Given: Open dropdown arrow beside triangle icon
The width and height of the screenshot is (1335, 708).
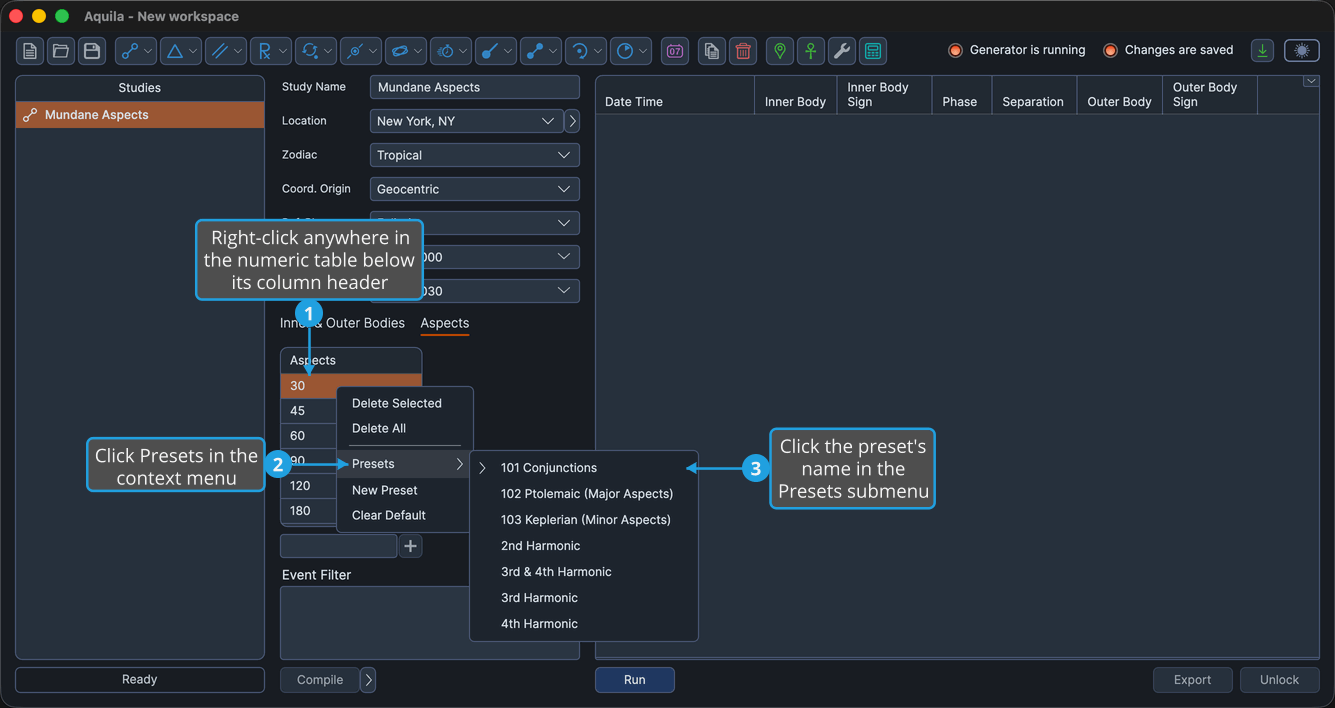Looking at the screenshot, I should [194, 51].
